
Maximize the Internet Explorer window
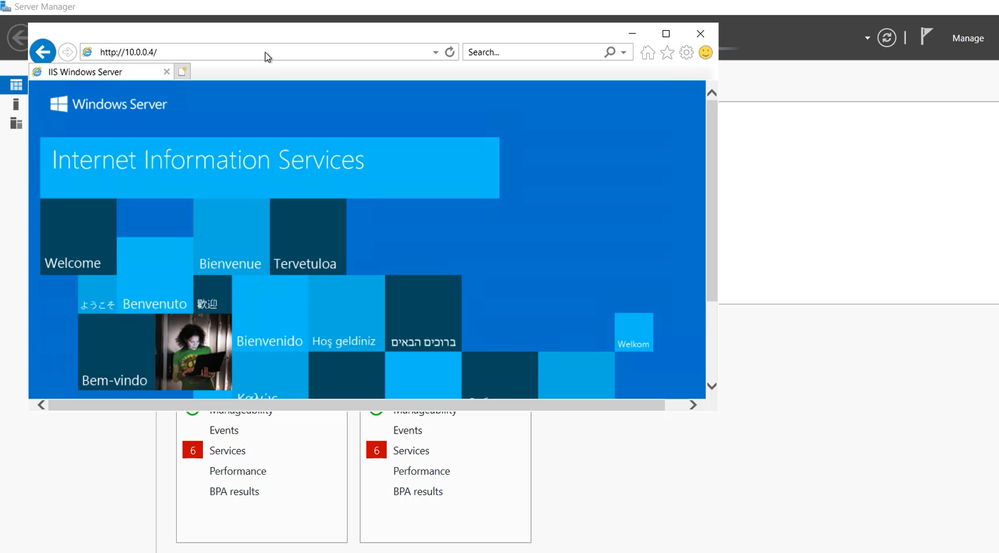pos(666,33)
